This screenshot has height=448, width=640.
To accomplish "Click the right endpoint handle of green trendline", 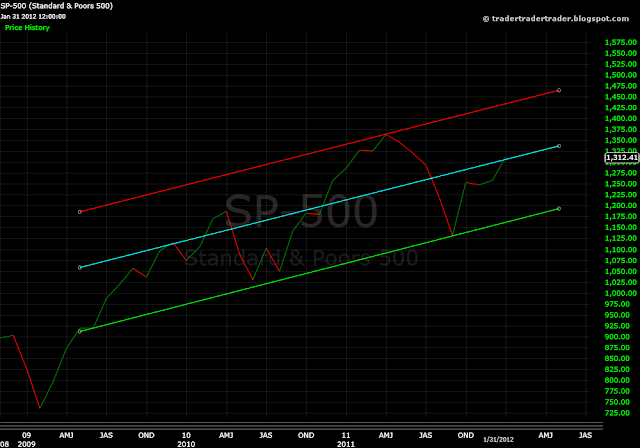I will (559, 208).
